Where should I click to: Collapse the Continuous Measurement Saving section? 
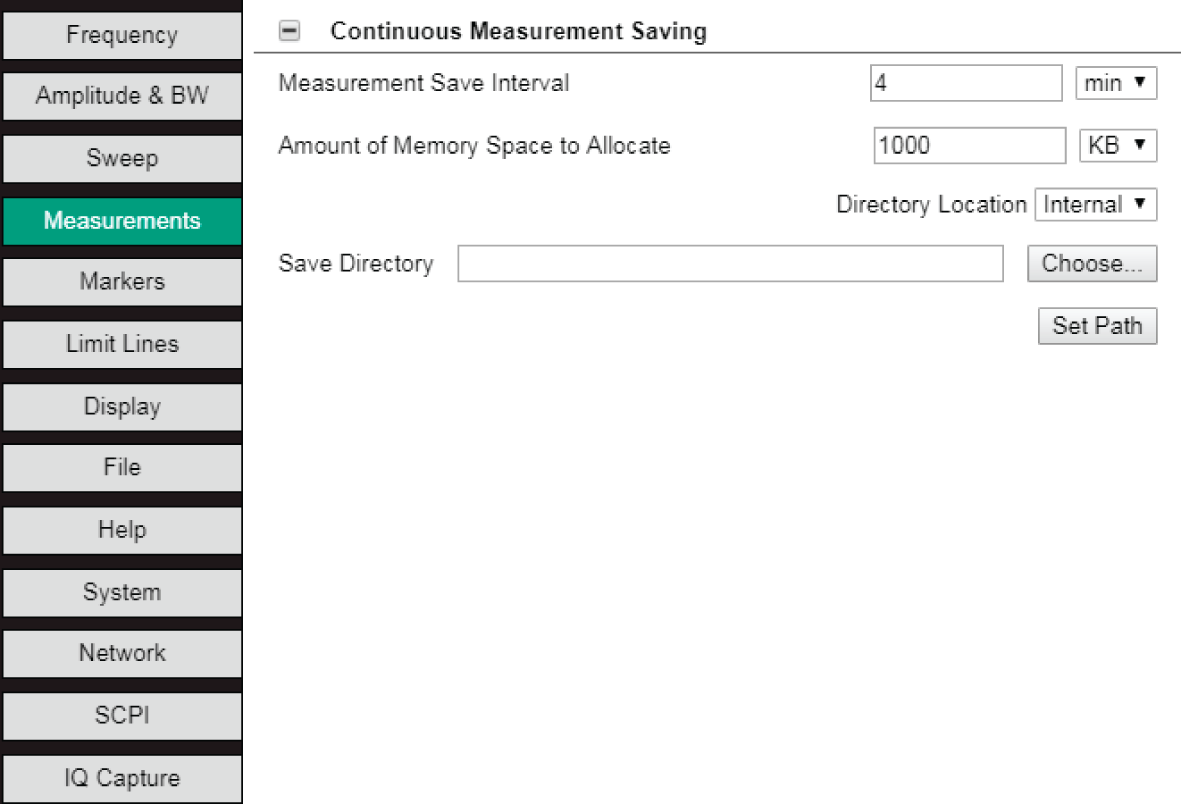tap(289, 32)
